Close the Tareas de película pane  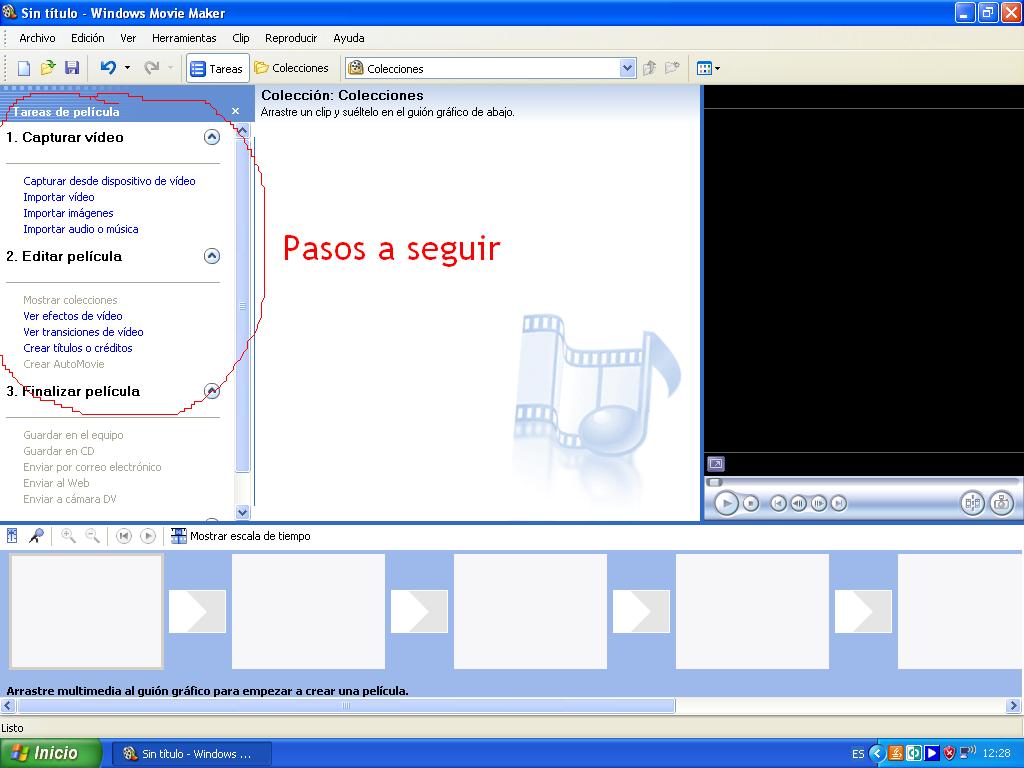coord(236,111)
